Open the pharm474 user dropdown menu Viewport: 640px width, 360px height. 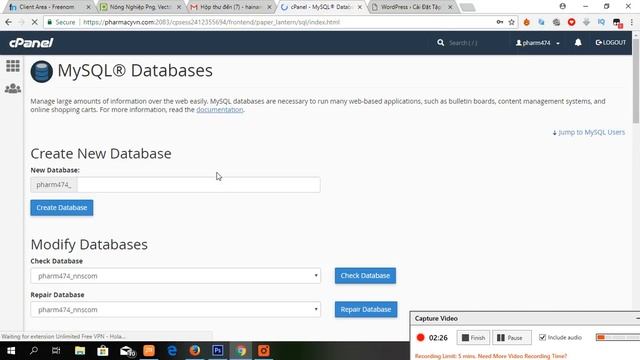click(x=538, y=42)
